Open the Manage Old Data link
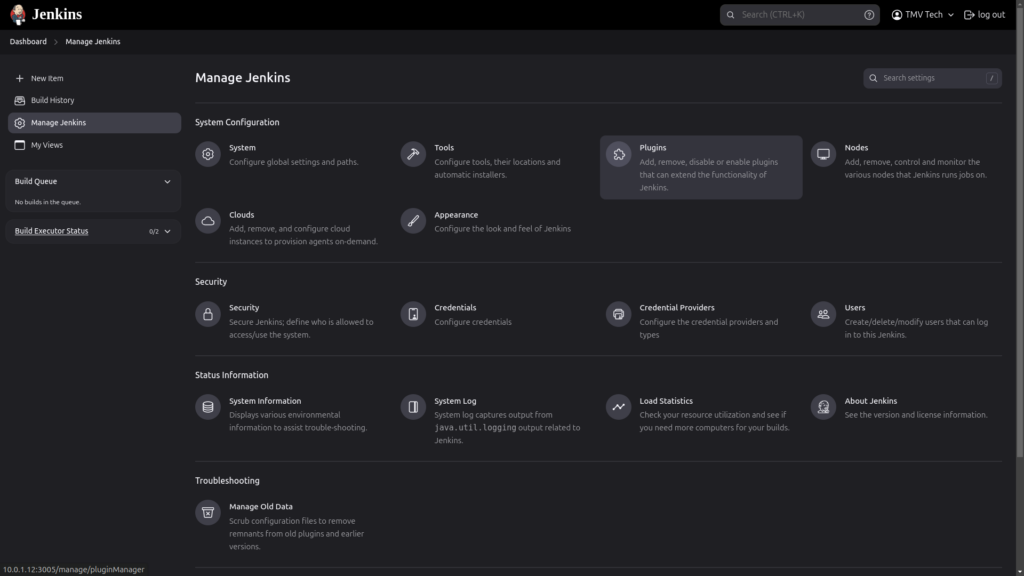This screenshot has height=576, width=1024. pyautogui.click(x=289, y=526)
